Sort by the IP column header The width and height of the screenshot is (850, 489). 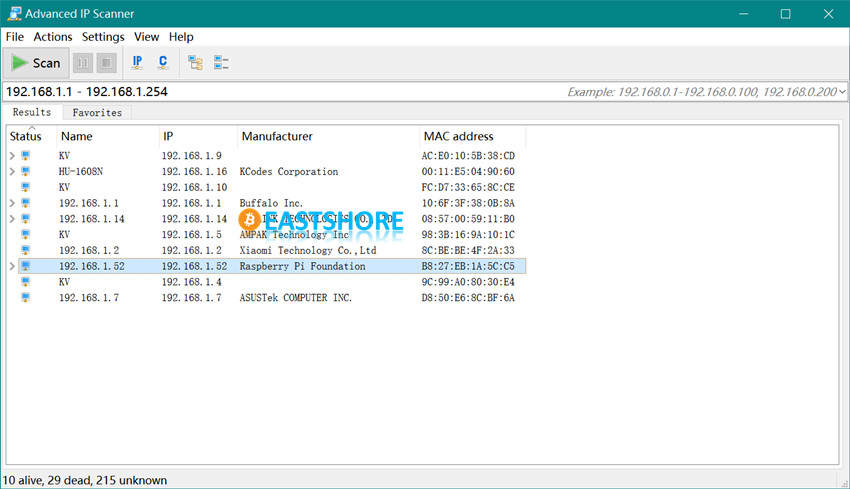198,136
